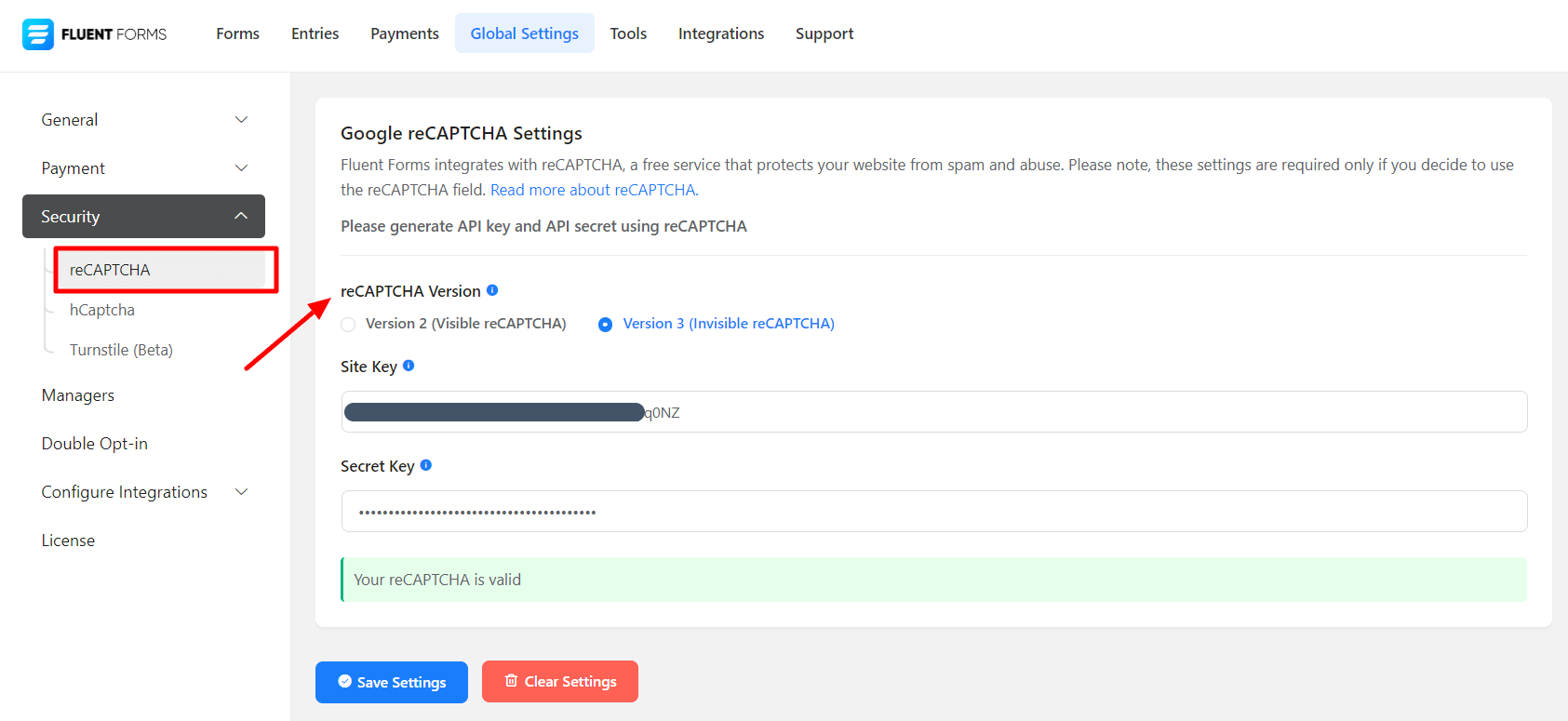Open Turnstile (Beta) settings
The image size is (1568, 721).
(121, 350)
